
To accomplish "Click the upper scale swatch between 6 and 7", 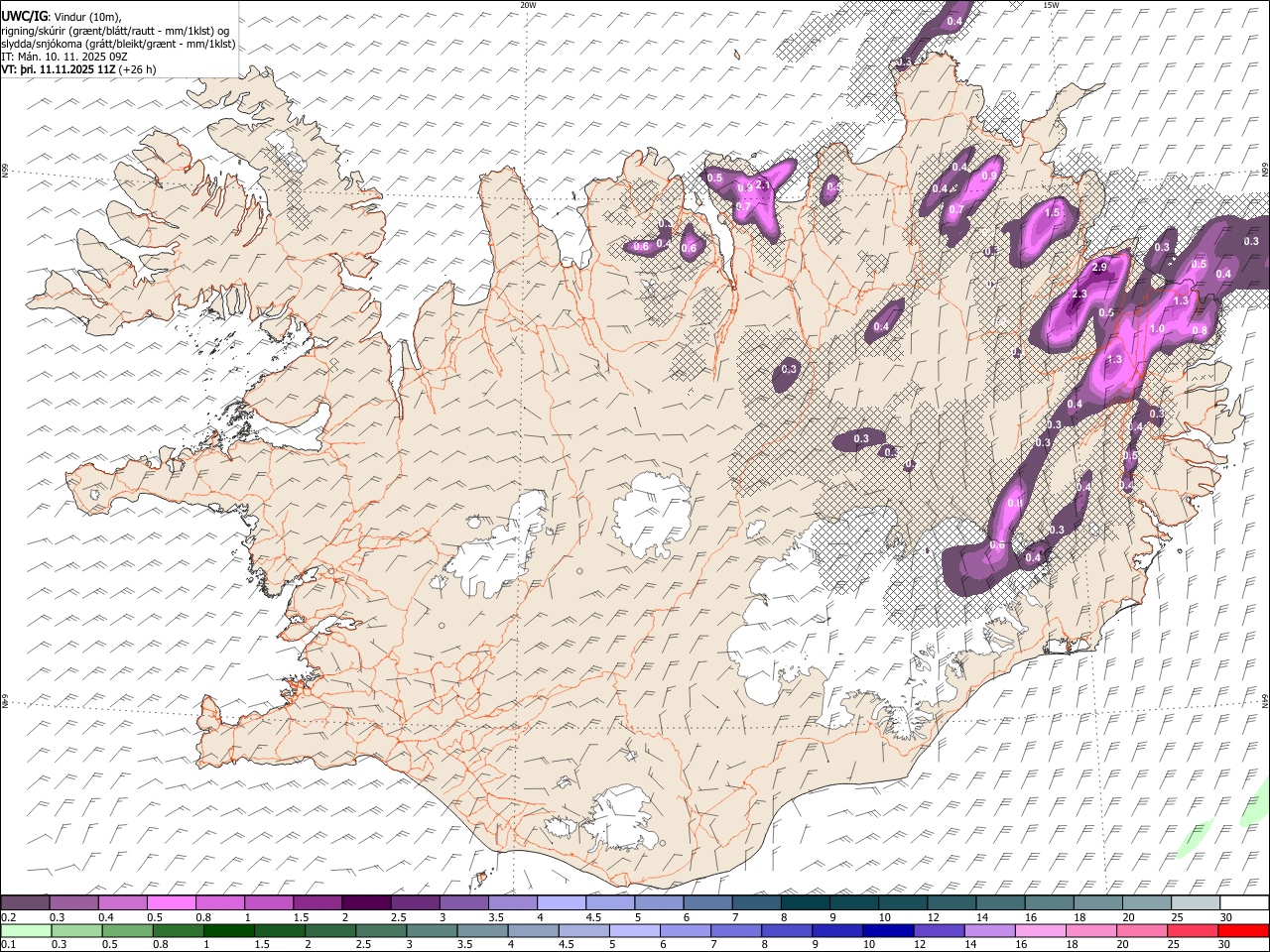I will coord(708,902).
